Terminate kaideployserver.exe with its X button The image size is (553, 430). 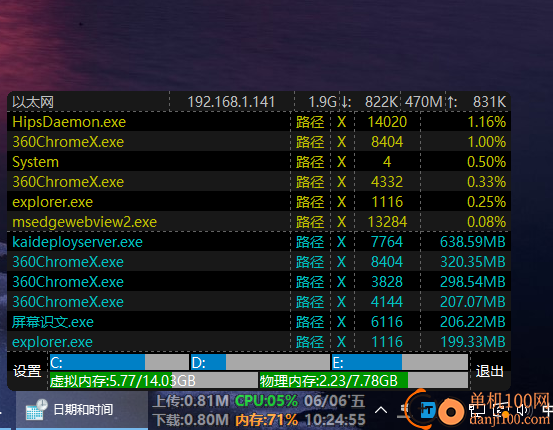[341, 242]
